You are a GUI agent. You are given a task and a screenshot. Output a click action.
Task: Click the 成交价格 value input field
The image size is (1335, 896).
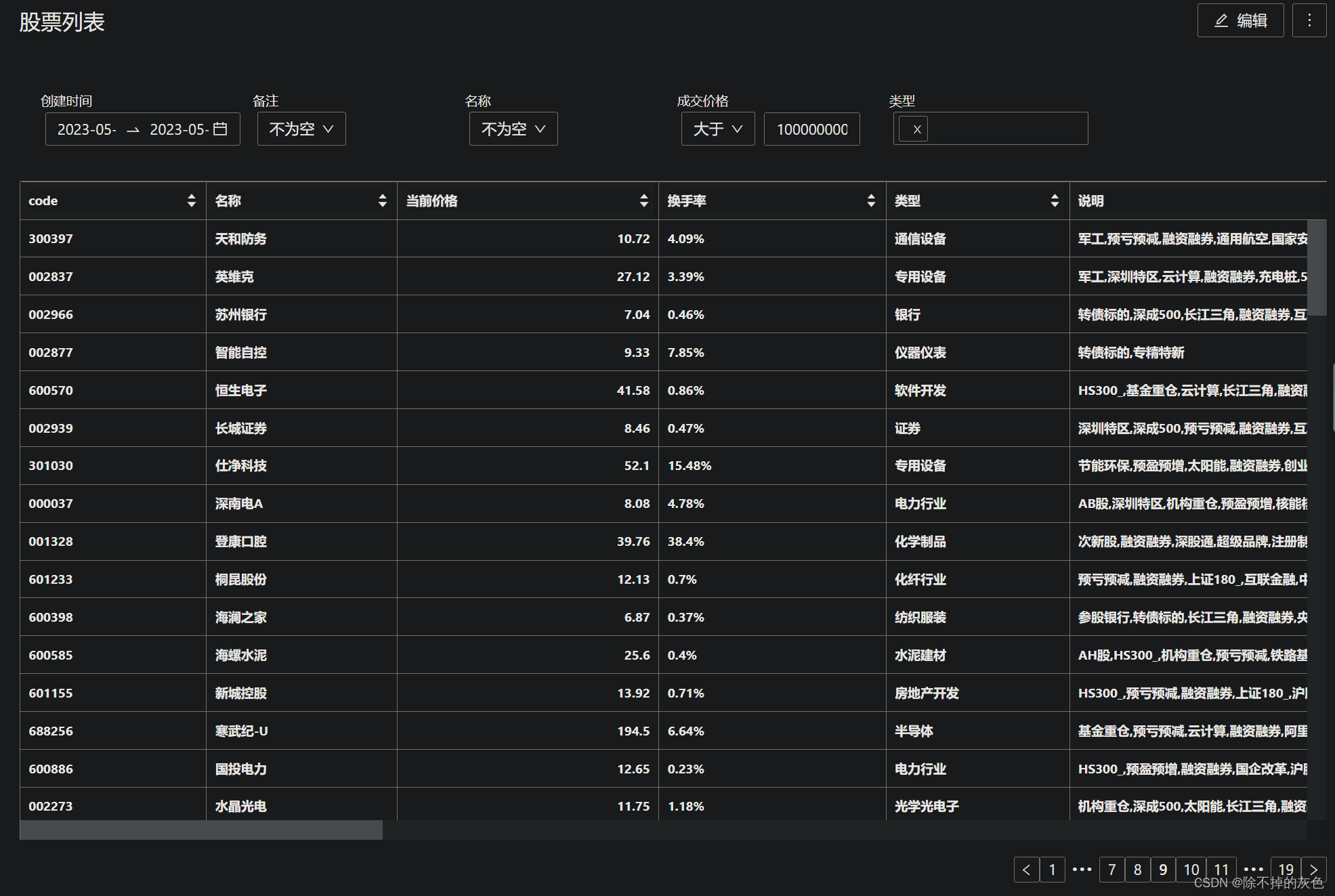(x=811, y=129)
